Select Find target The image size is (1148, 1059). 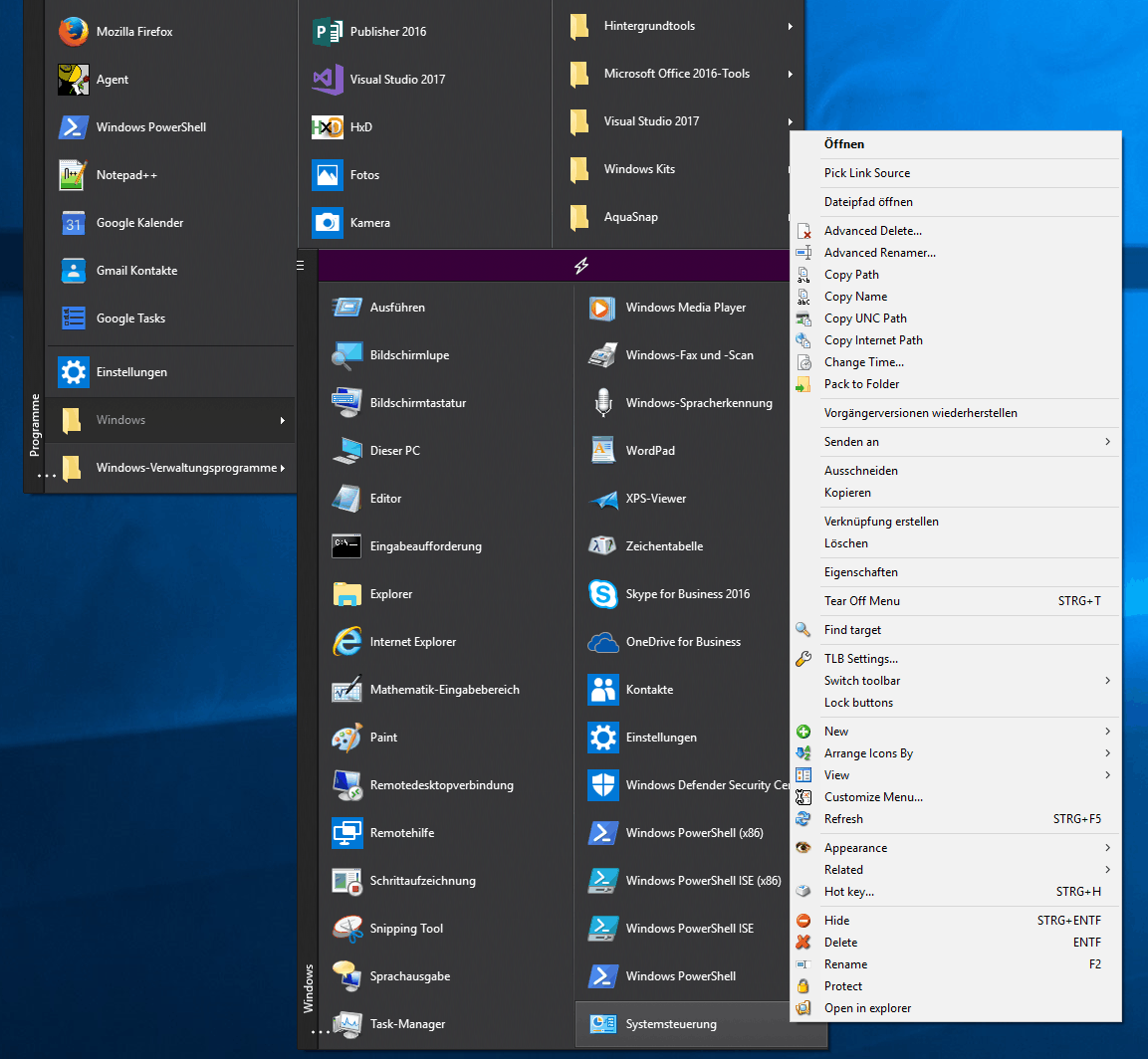[x=956, y=629]
